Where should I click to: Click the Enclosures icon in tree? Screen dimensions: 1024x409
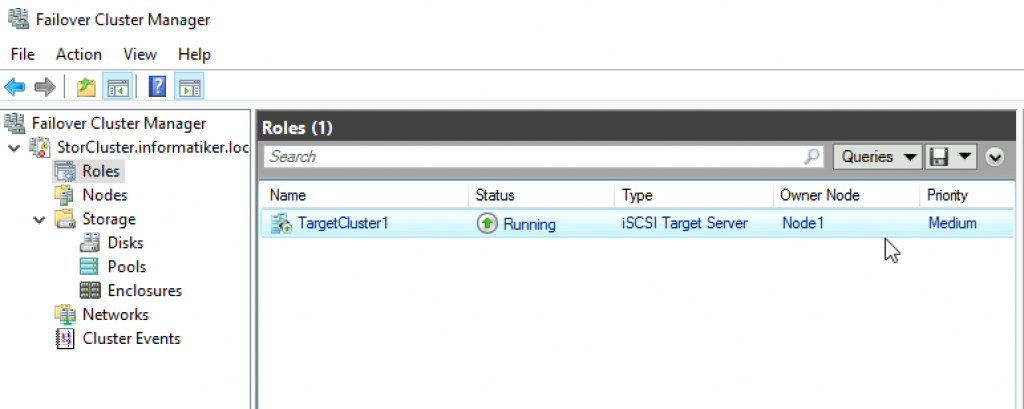coord(89,291)
